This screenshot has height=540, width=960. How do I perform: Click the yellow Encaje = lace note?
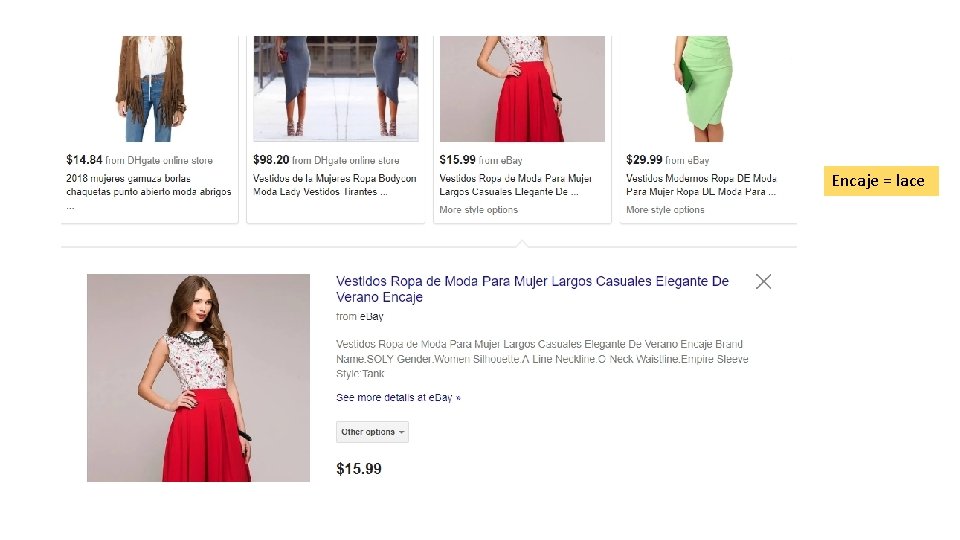point(881,181)
